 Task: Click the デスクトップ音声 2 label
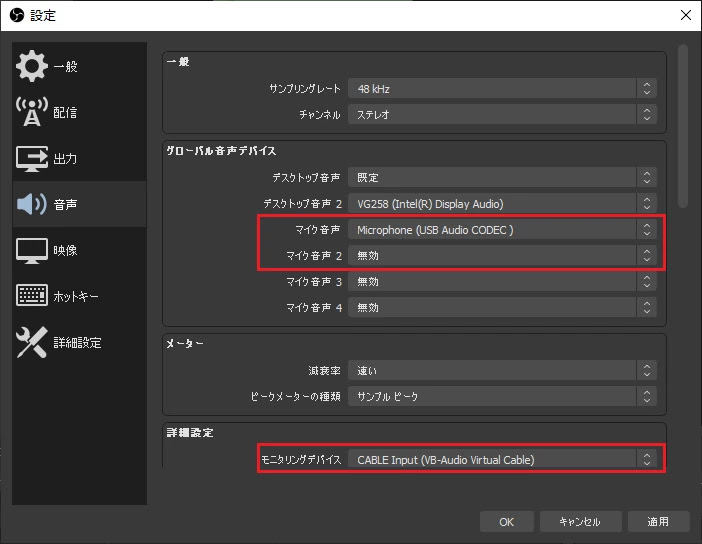(303, 204)
